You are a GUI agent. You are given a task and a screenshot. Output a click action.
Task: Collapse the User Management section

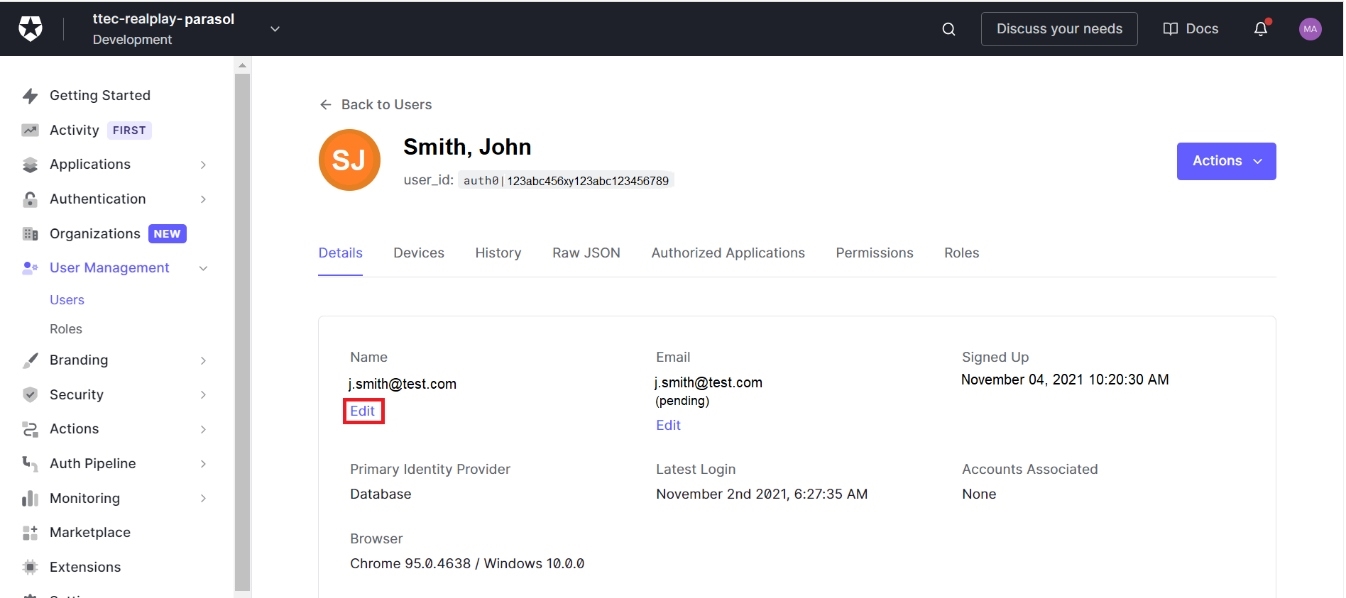click(x=203, y=268)
